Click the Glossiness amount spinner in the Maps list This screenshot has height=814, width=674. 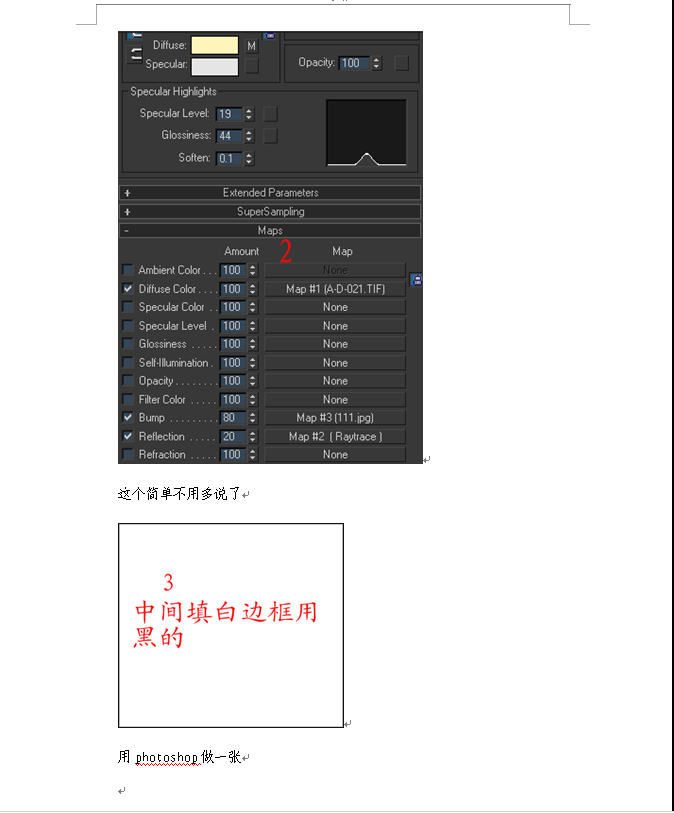pyautogui.click(x=252, y=344)
